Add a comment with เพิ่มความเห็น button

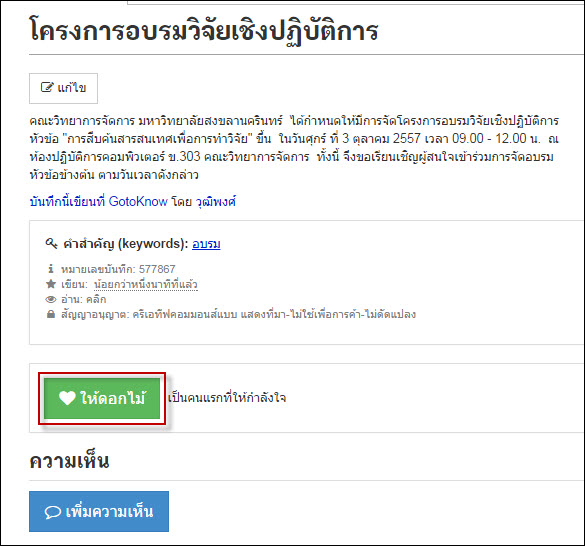[99, 511]
